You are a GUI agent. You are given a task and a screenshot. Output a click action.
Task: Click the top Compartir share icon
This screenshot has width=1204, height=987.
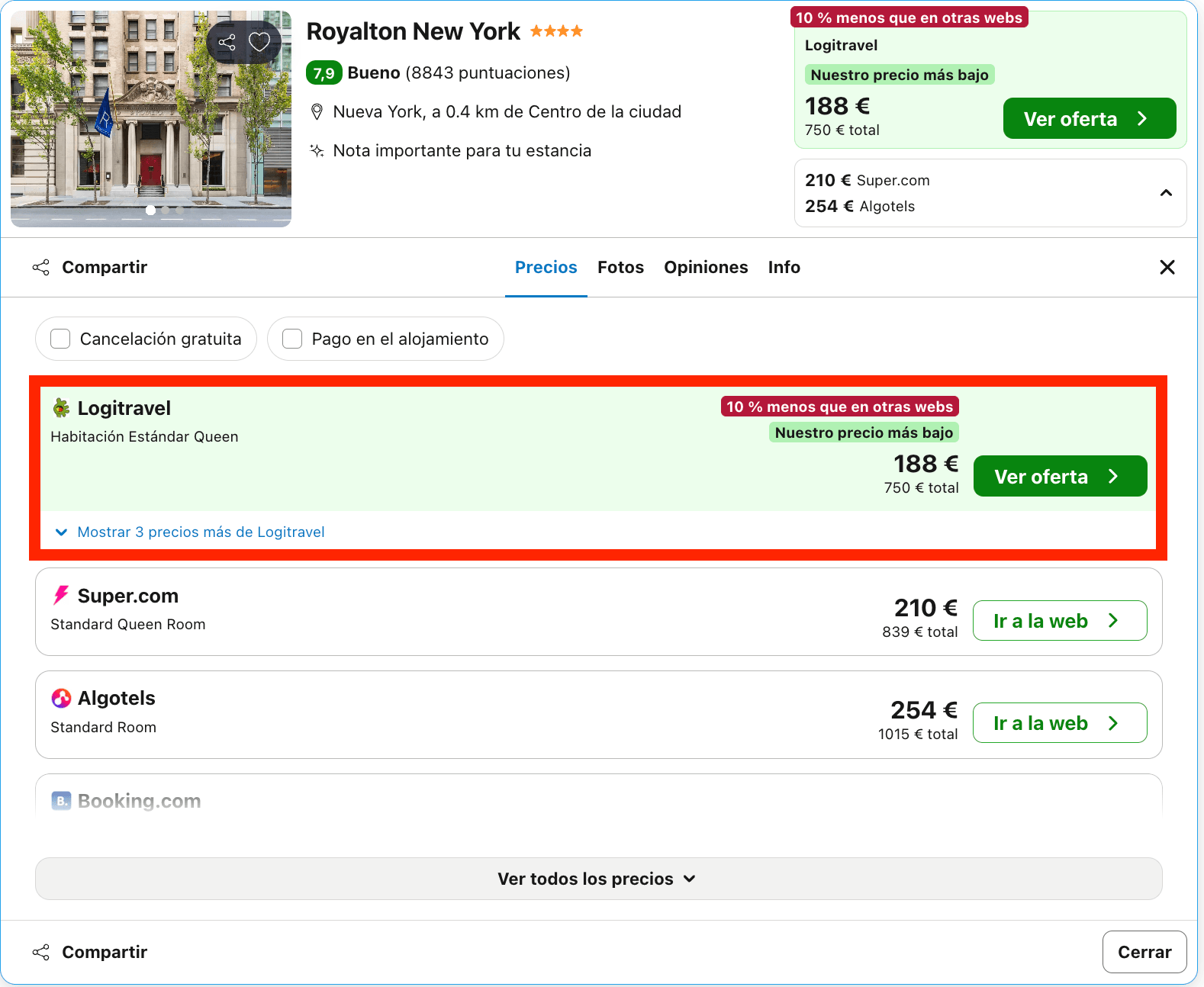[x=41, y=267]
